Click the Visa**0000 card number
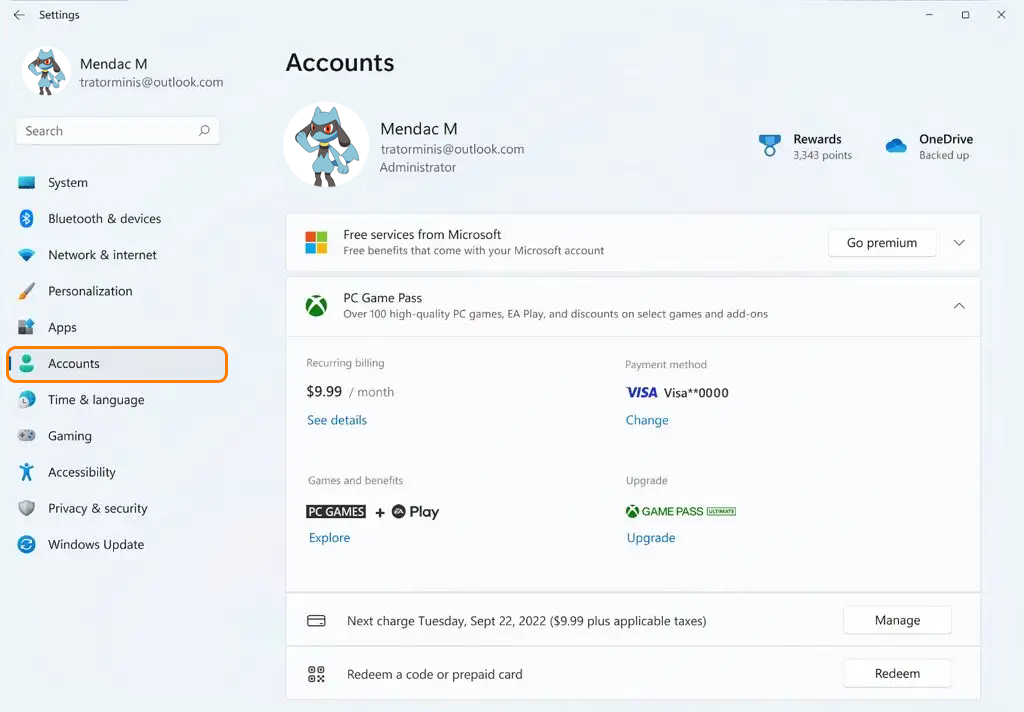Screen dimensions: 1024x712 [696, 393]
